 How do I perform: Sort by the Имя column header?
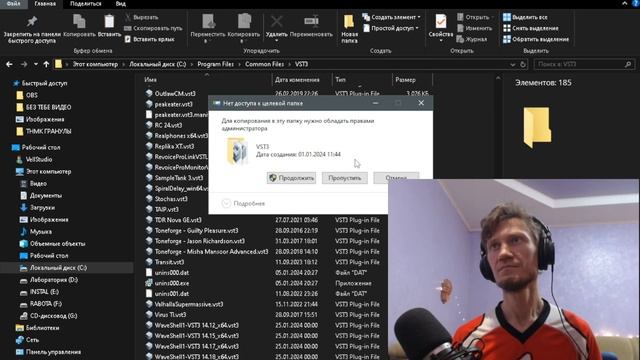pos(150,80)
